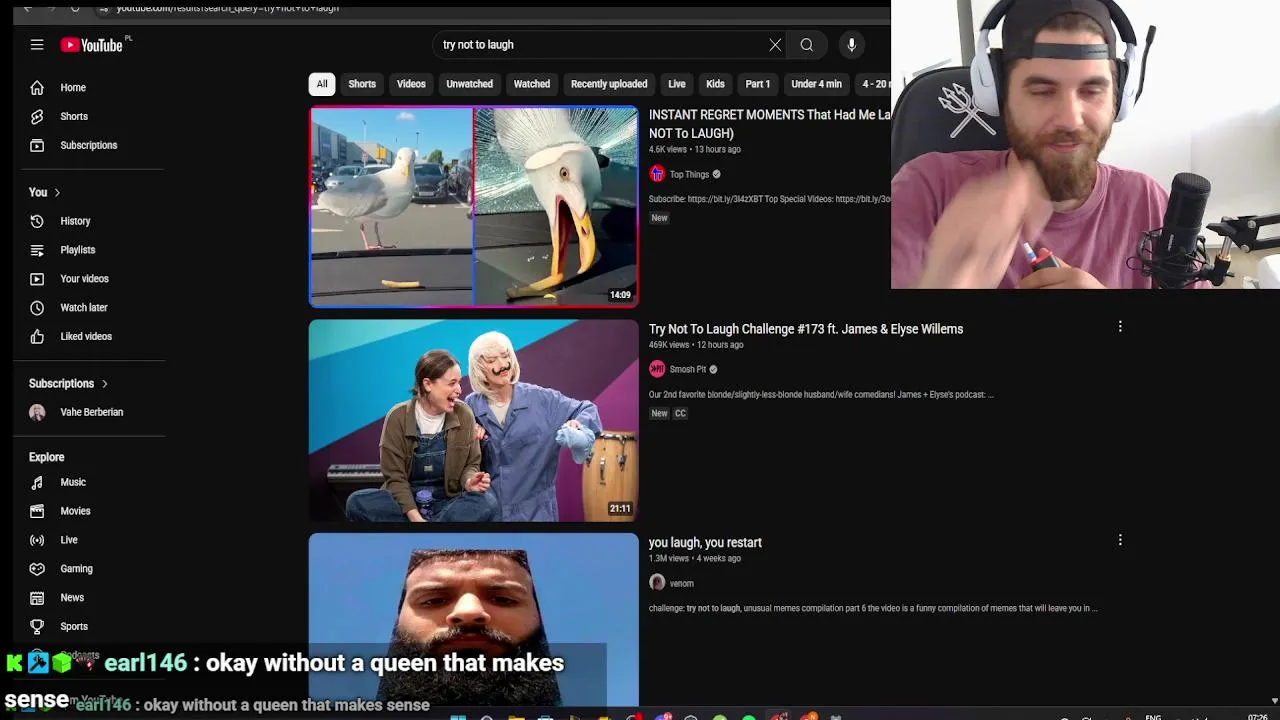Open the venom channel name
1280x720 pixels.
tap(681, 584)
